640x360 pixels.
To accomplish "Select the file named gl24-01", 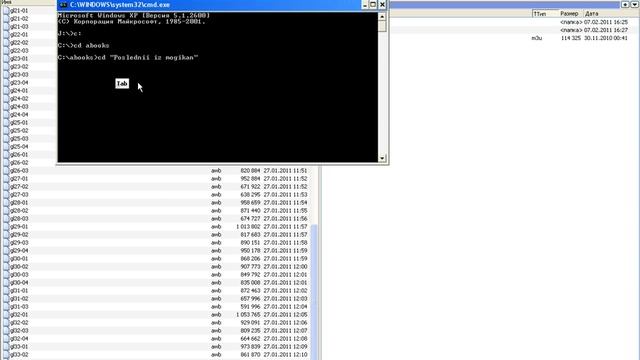I will coord(19,91).
